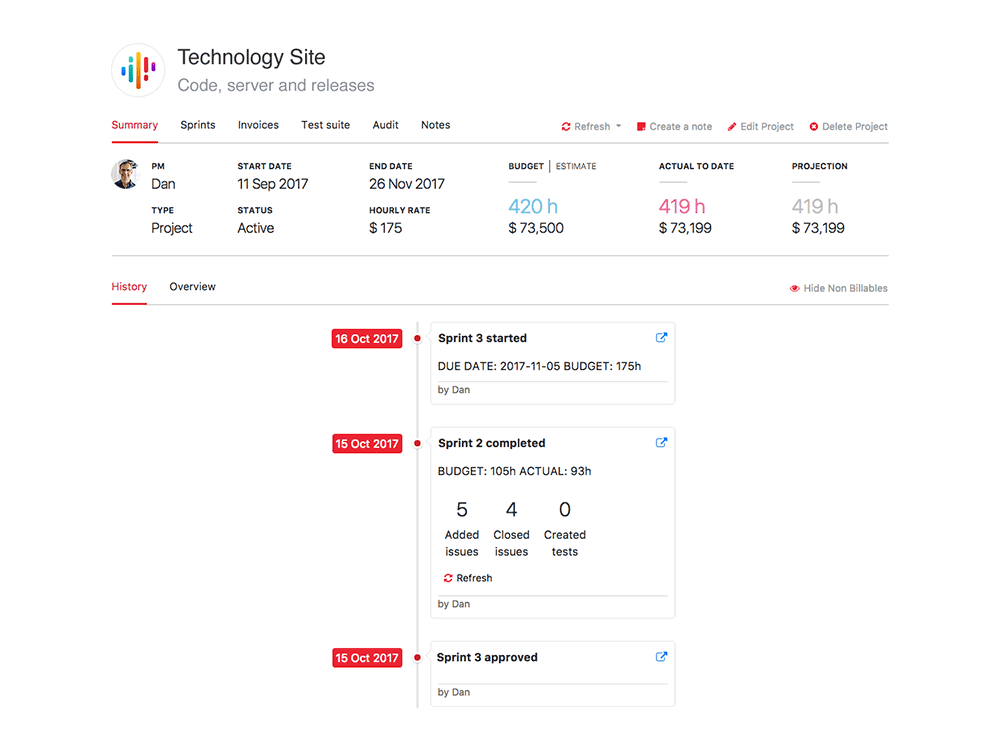
Task: Switch to the ESTIMATE view label
Action: coord(576,166)
